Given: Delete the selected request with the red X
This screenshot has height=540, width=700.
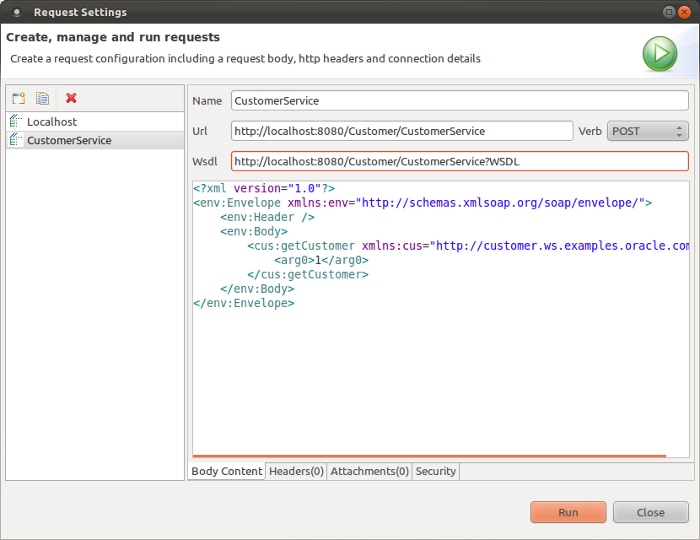Looking at the screenshot, I should (71, 98).
